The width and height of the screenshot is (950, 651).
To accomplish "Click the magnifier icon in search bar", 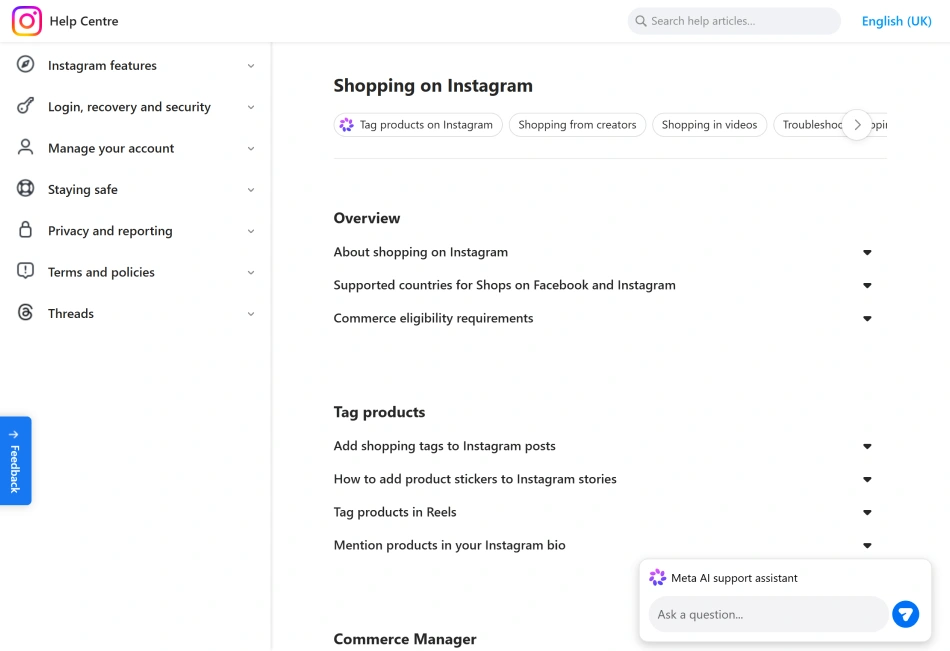I will click(640, 21).
